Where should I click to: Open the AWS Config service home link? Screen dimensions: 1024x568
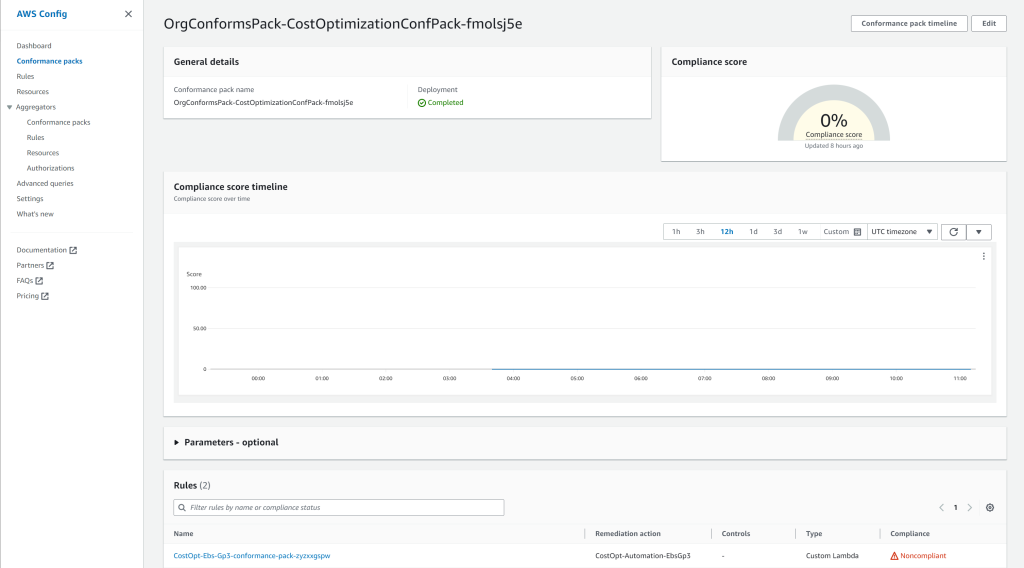click(x=42, y=14)
